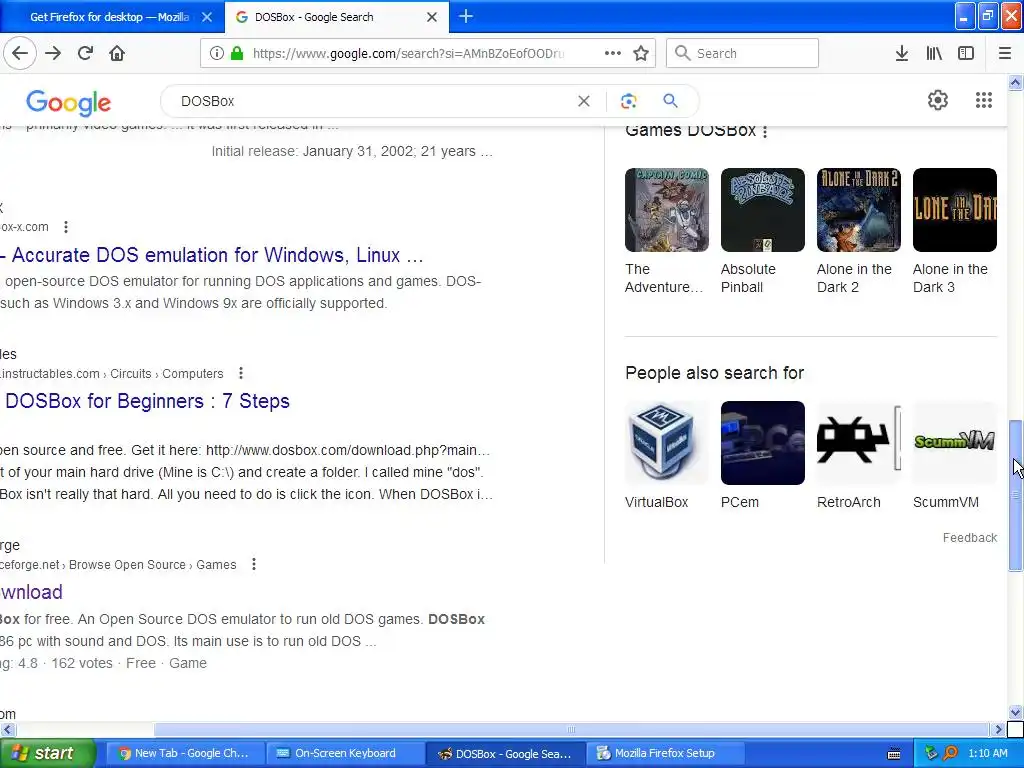Go back with the Firefox back arrow
This screenshot has width=1024, height=768.
20,54
